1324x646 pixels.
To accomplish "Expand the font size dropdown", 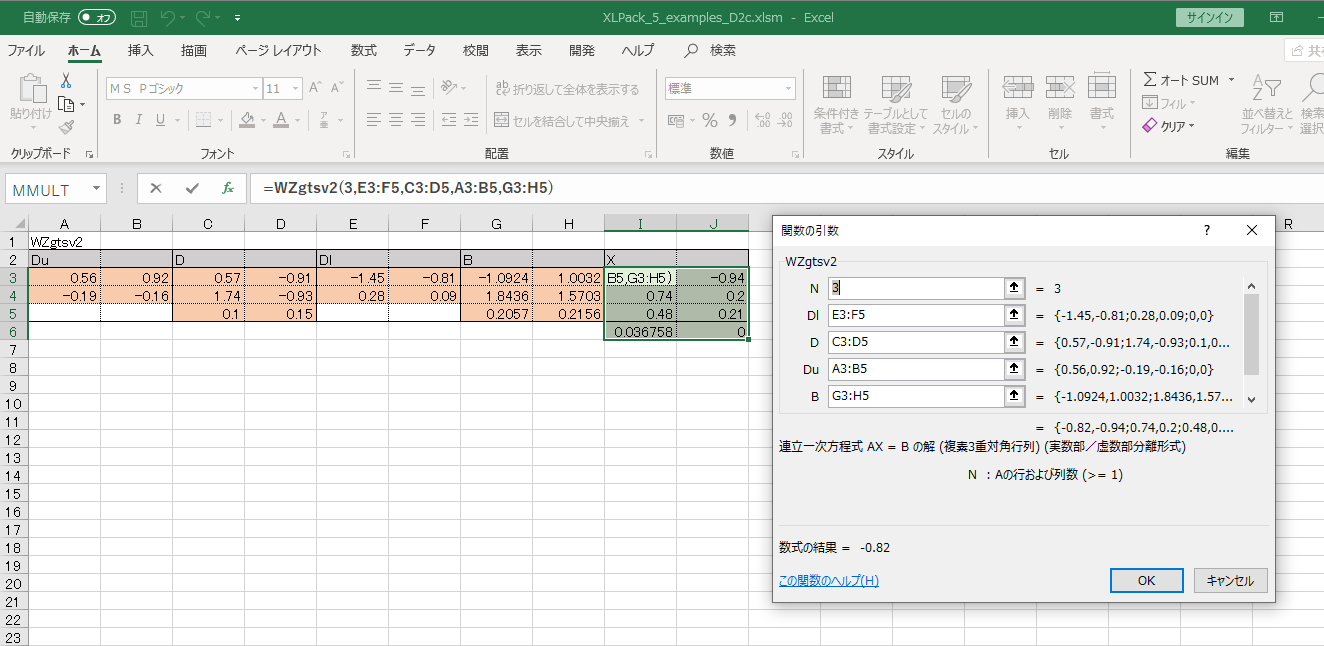I will tap(297, 89).
